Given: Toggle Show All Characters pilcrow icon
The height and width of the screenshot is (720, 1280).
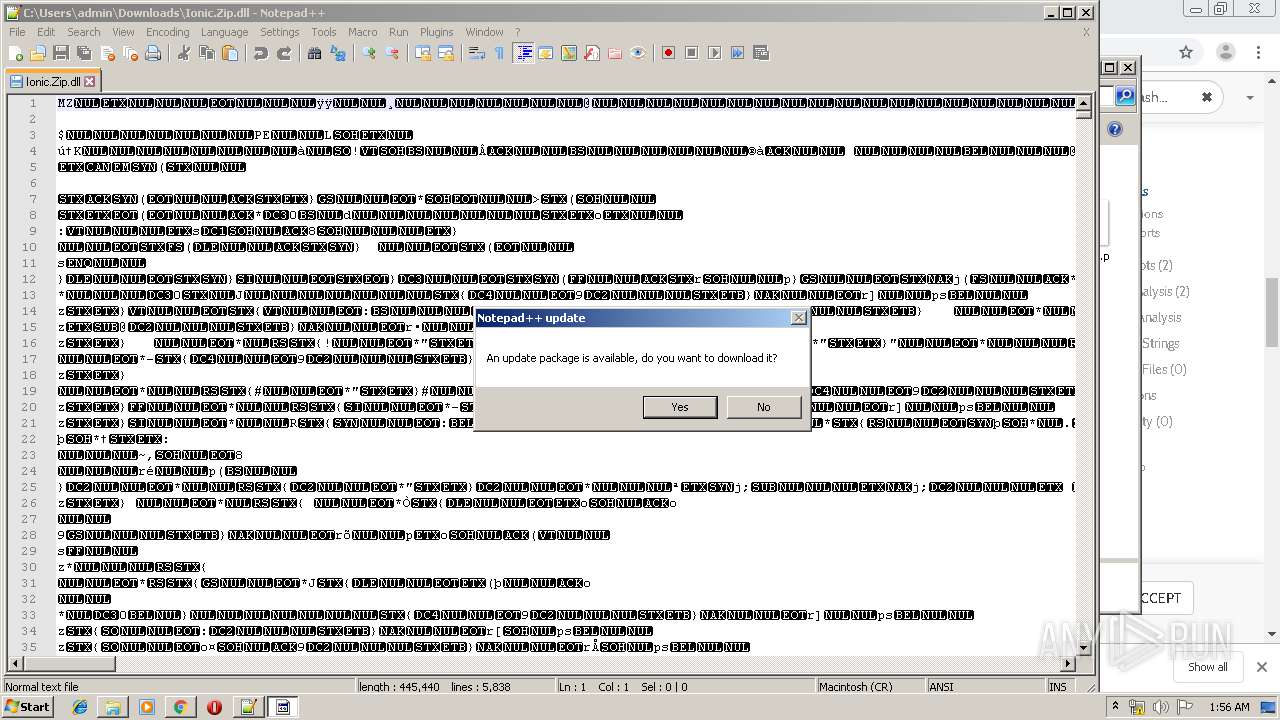Looking at the screenshot, I should (x=500, y=53).
